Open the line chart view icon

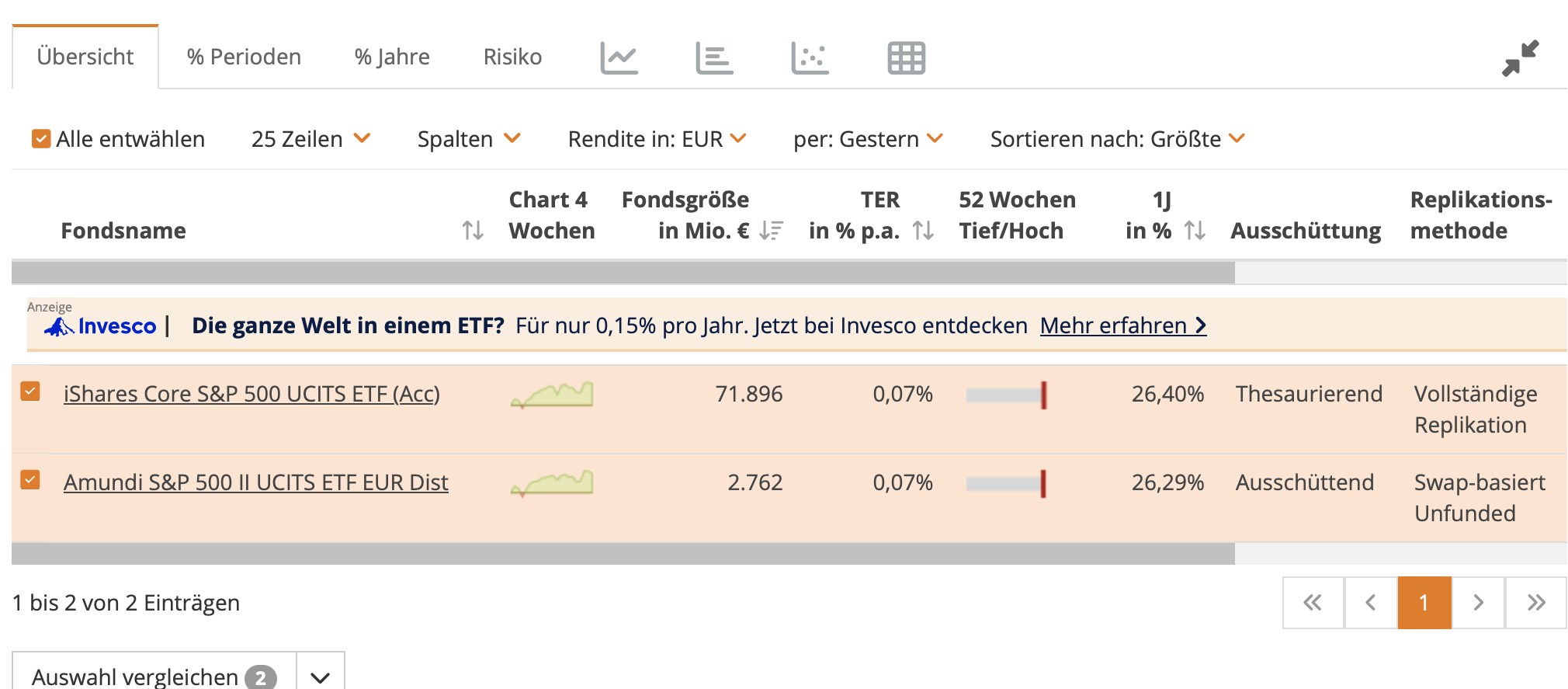(619, 57)
